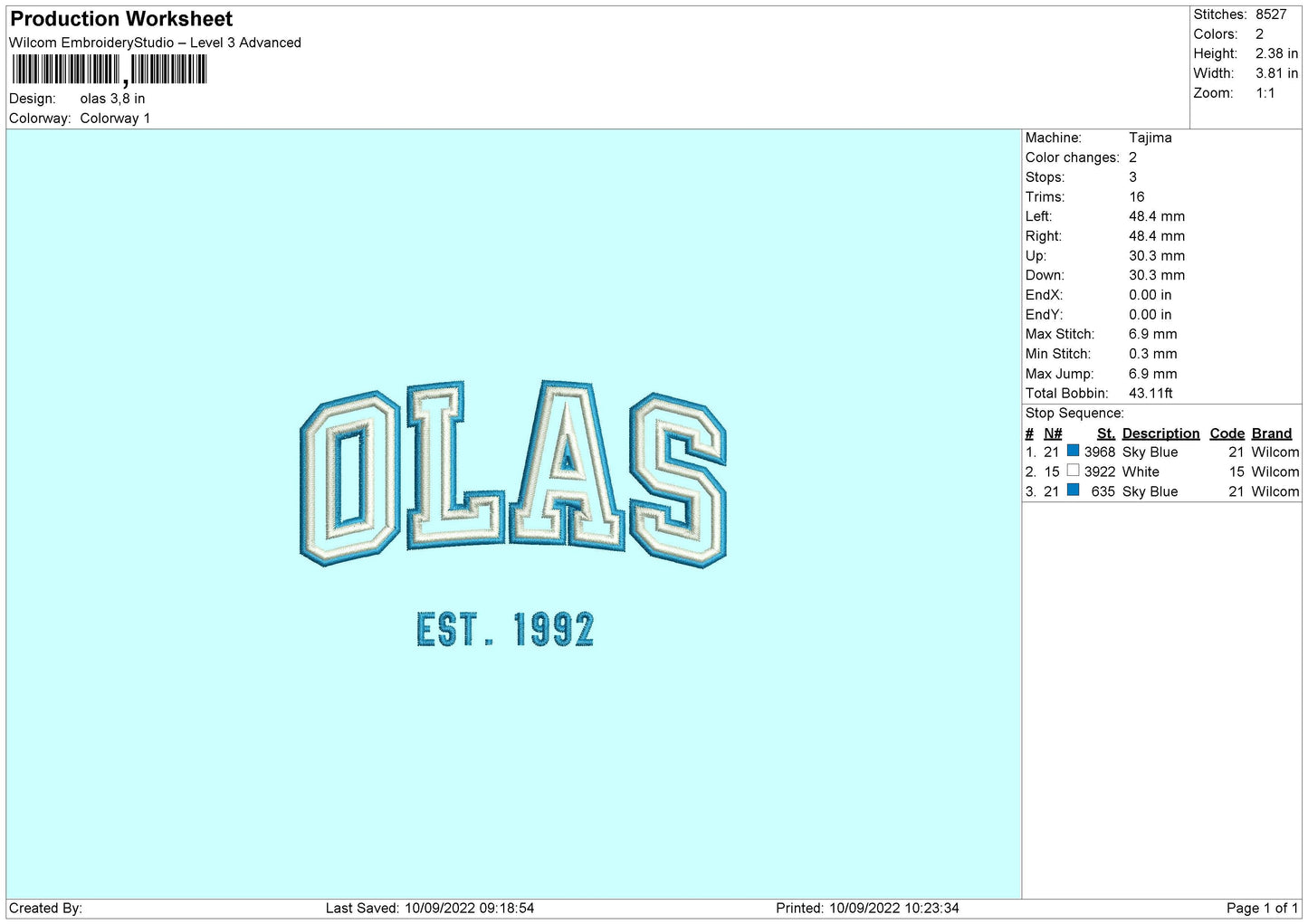
Task: Click the Max Stitch value 6.9 mm
Action: coord(1152,334)
